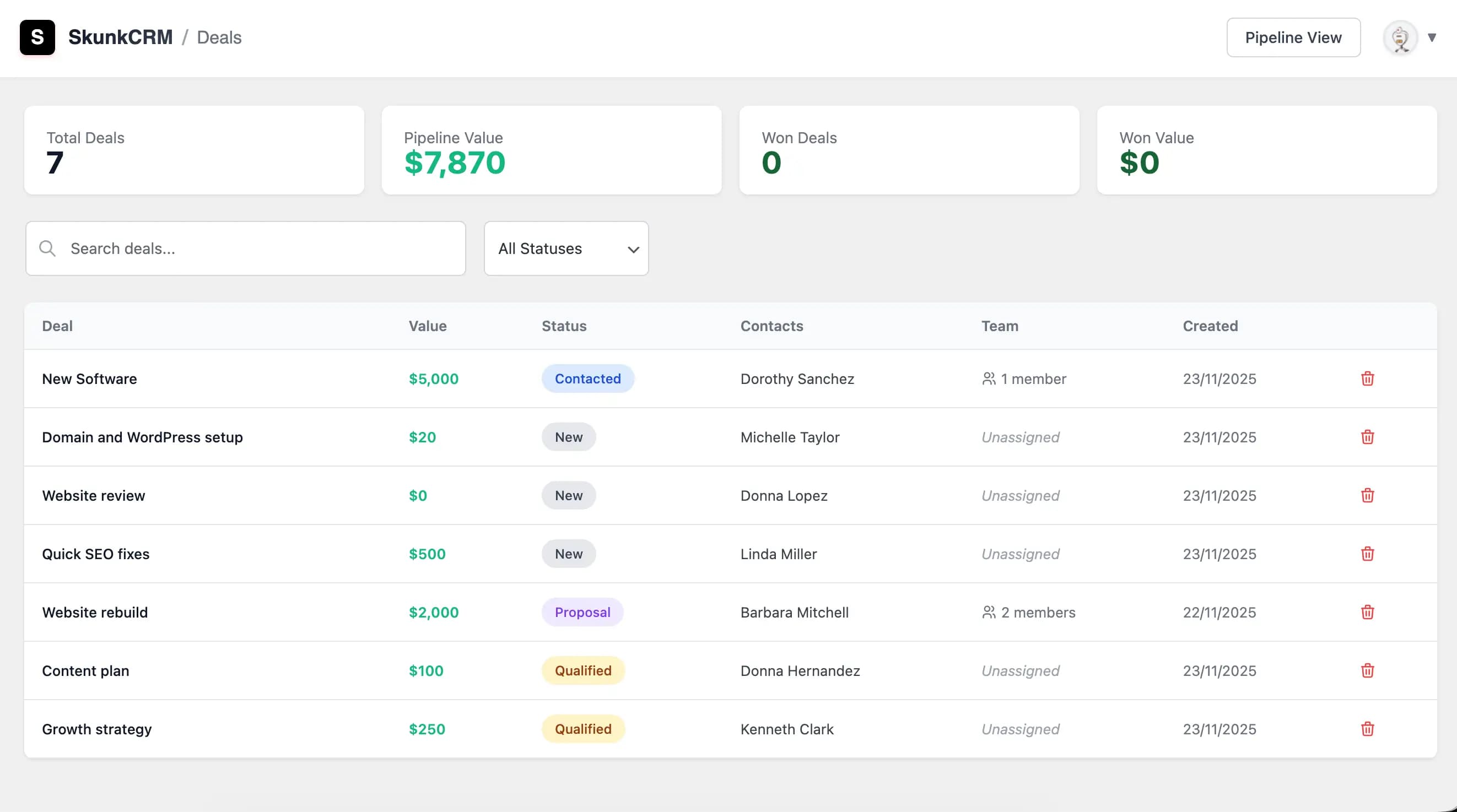Remove the Quick SEO fixes deal
1457x812 pixels.
click(1367, 554)
